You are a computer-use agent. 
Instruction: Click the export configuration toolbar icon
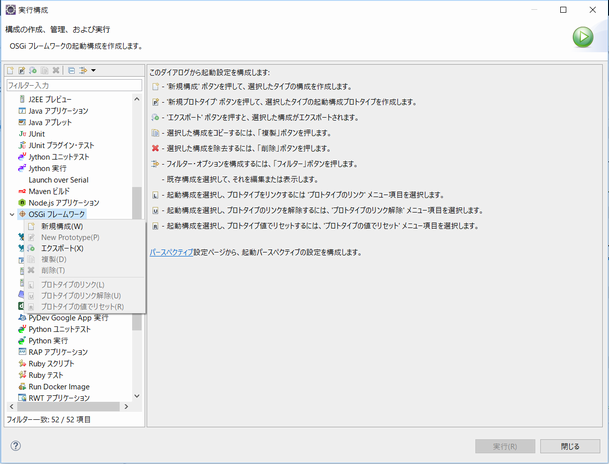pos(33,70)
